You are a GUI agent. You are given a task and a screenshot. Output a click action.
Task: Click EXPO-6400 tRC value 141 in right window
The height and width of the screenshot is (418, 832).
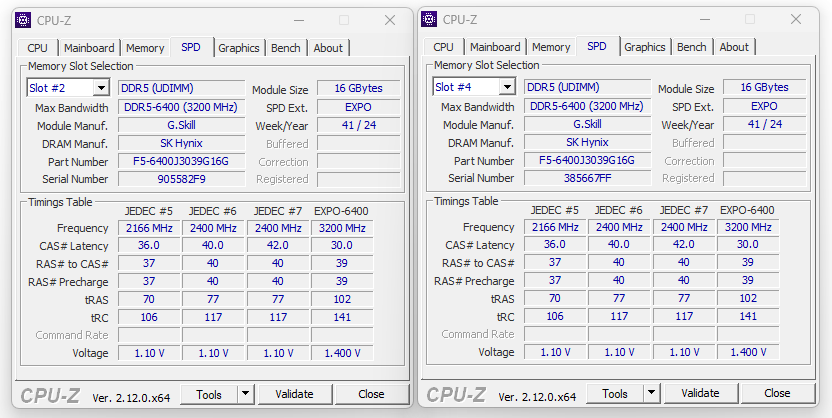(748, 316)
